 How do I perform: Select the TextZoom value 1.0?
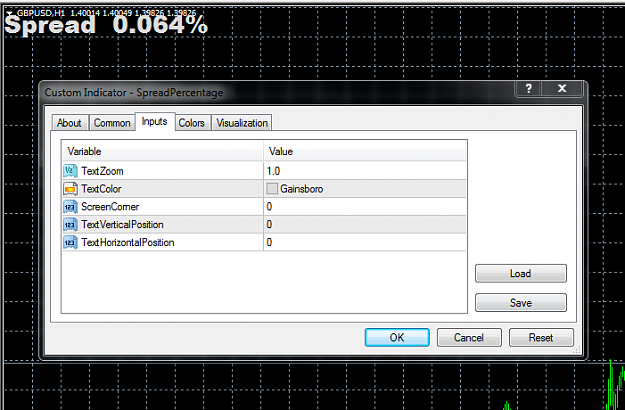[x=273, y=171]
